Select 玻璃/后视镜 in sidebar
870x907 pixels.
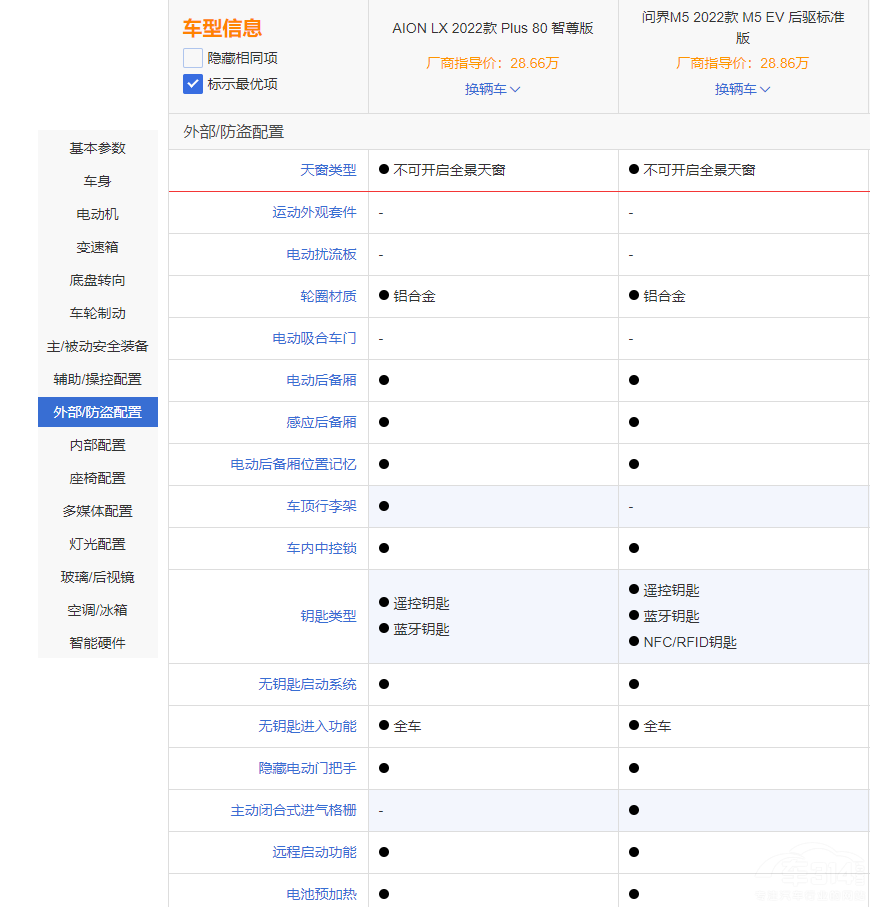pos(98,577)
